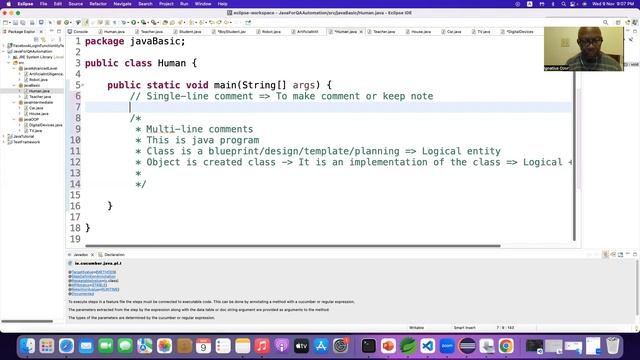Switch to the TV.java editor tab

coord(481,31)
